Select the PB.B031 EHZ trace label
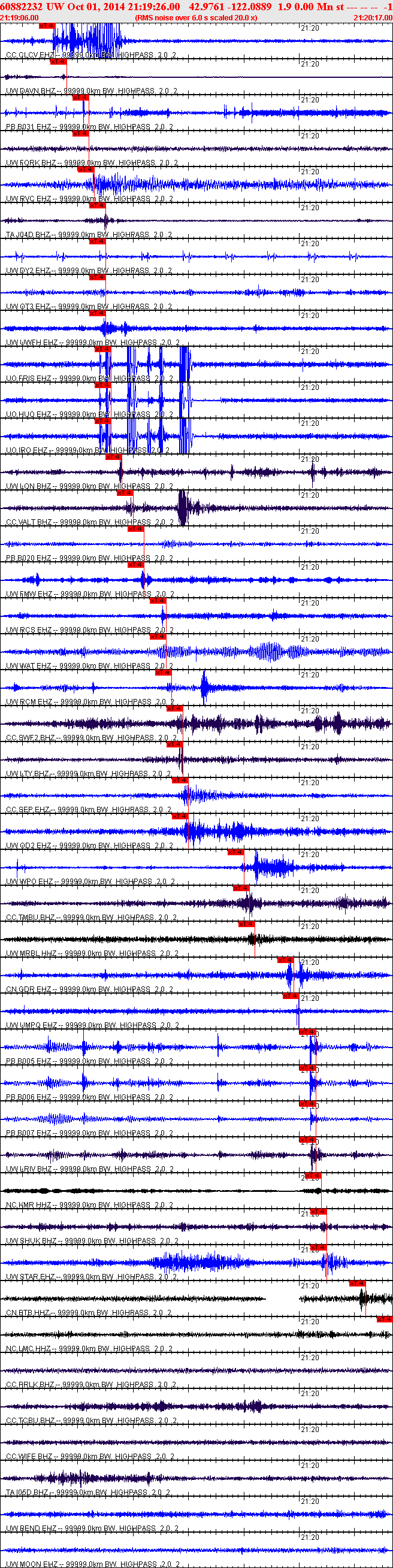Screen dimensions: 393x1568 pyautogui.click(x=29, y=126)
